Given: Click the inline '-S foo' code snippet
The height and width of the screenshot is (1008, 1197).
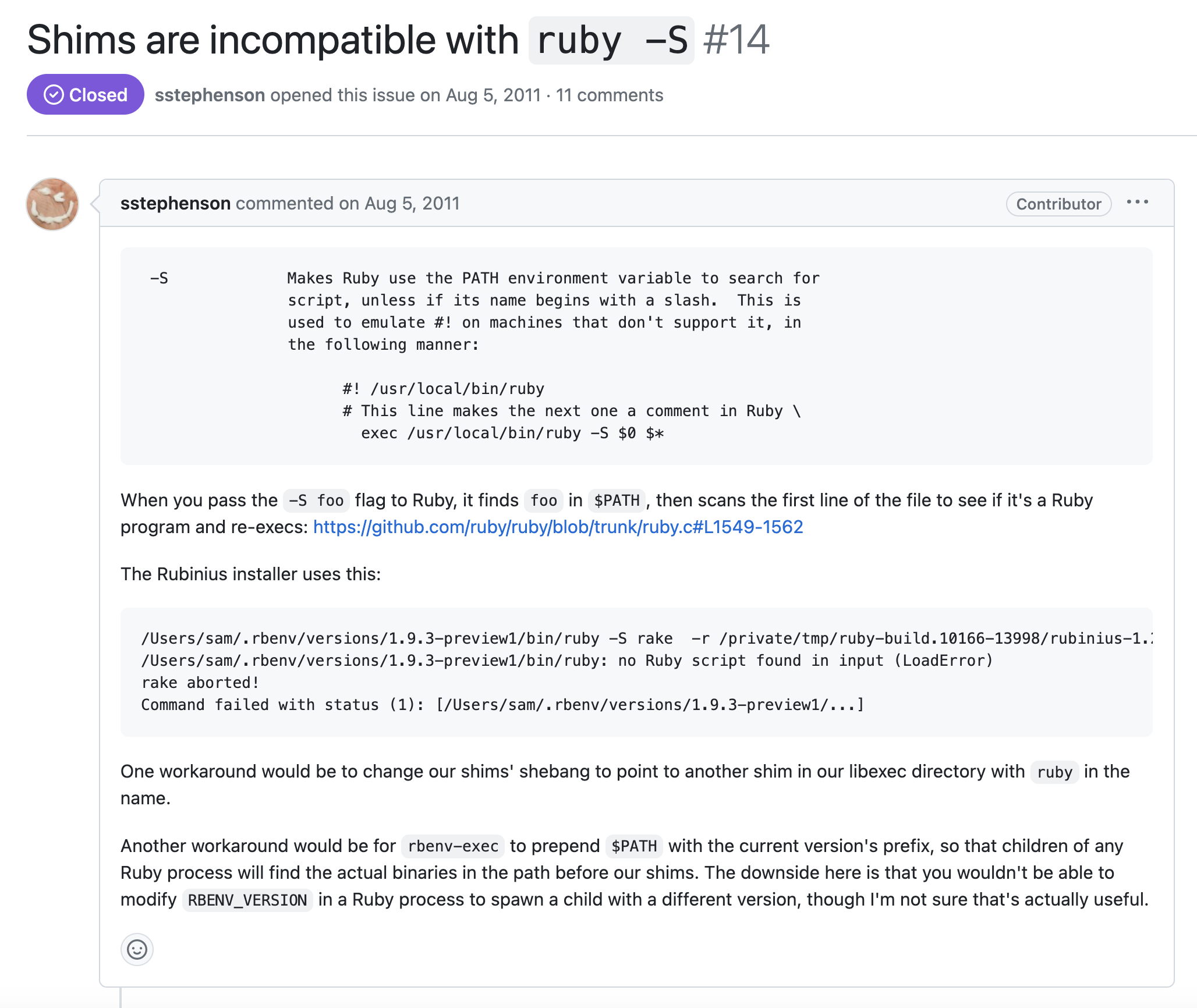Looking at the screenshot, I should coord(316,501).
